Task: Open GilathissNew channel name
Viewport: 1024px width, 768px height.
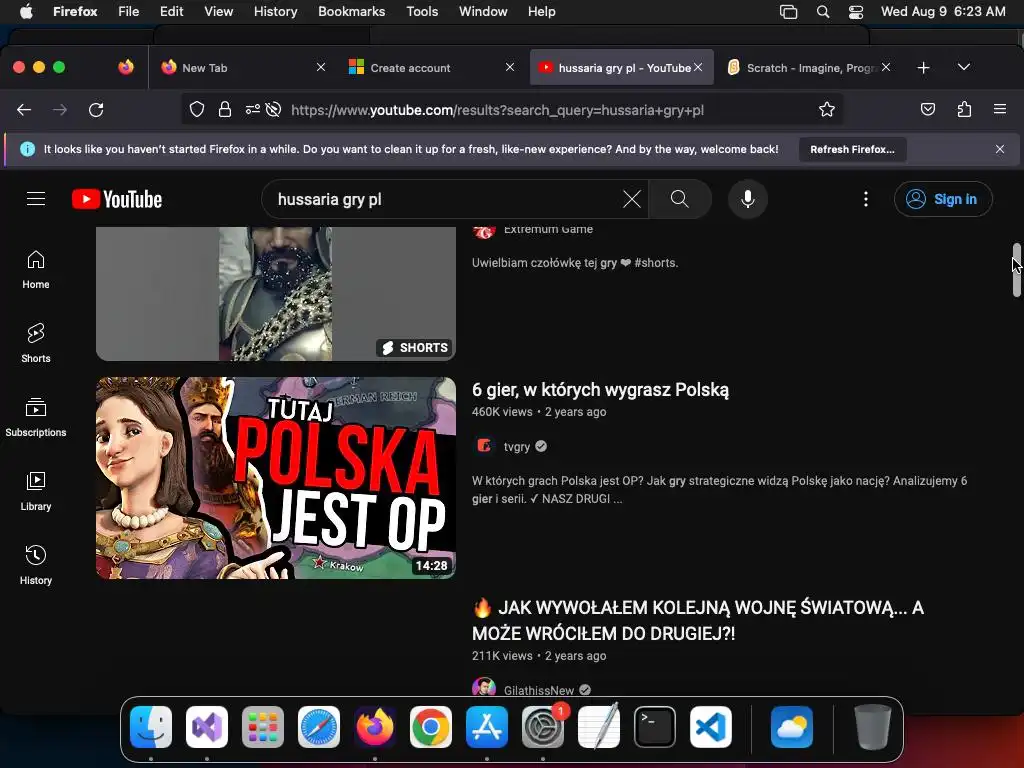Action: click(539, 690)
